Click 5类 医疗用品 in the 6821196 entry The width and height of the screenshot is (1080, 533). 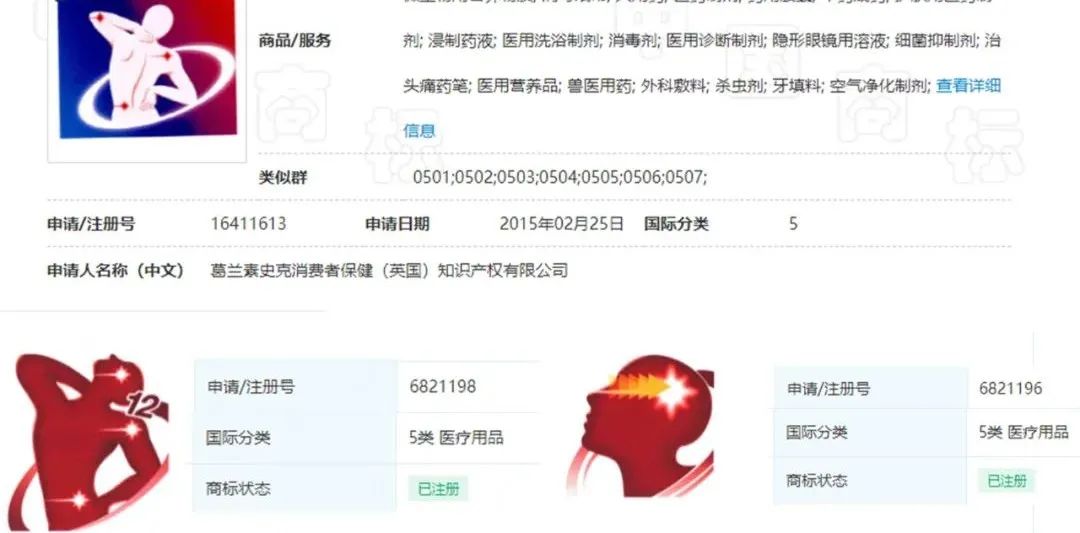pyautogui.click(x=1024, y=432)
